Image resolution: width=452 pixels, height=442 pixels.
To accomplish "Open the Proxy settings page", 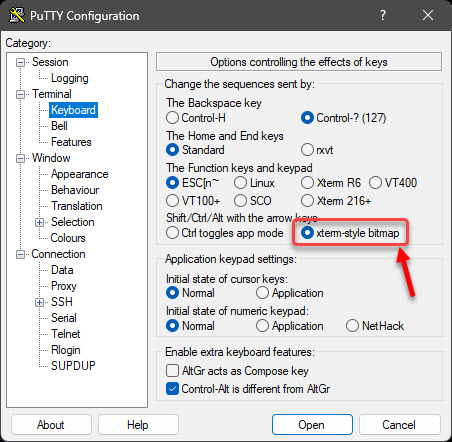I will pos(64,286).
